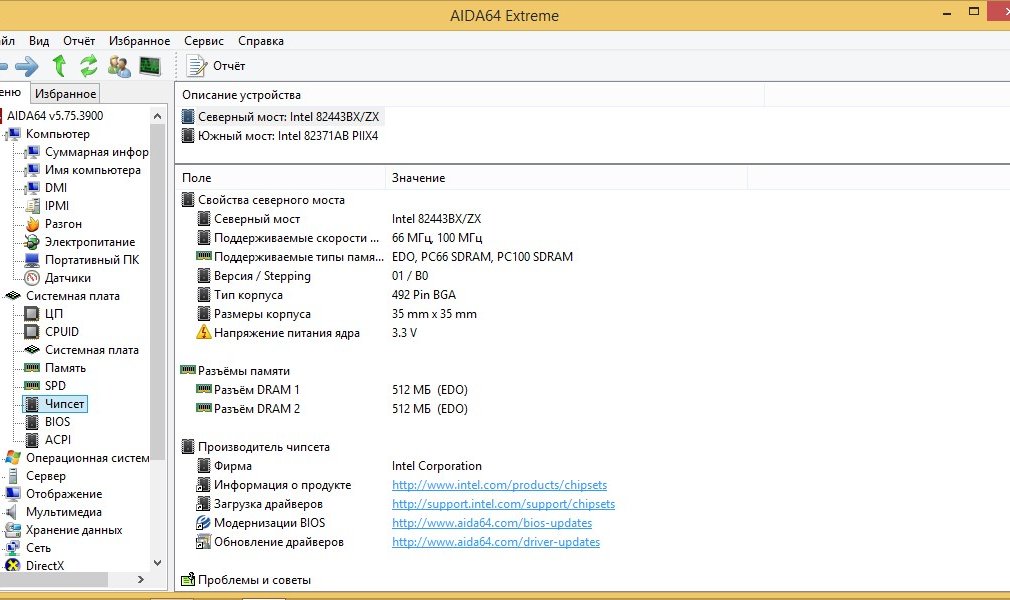This screenshot has height=600, width=1010.
Task: Select the Размеры корпуса row
Action: [x=262, y=314]
